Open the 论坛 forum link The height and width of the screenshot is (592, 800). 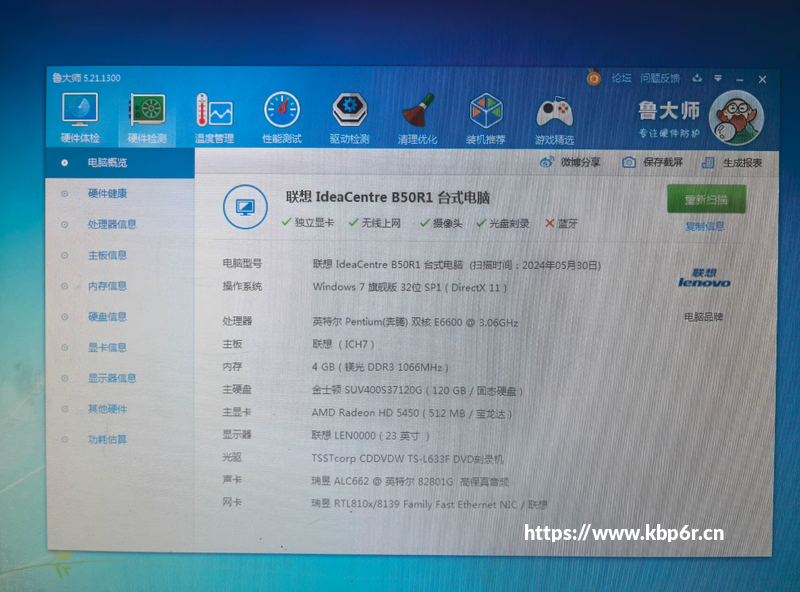(x=621, y=78)
